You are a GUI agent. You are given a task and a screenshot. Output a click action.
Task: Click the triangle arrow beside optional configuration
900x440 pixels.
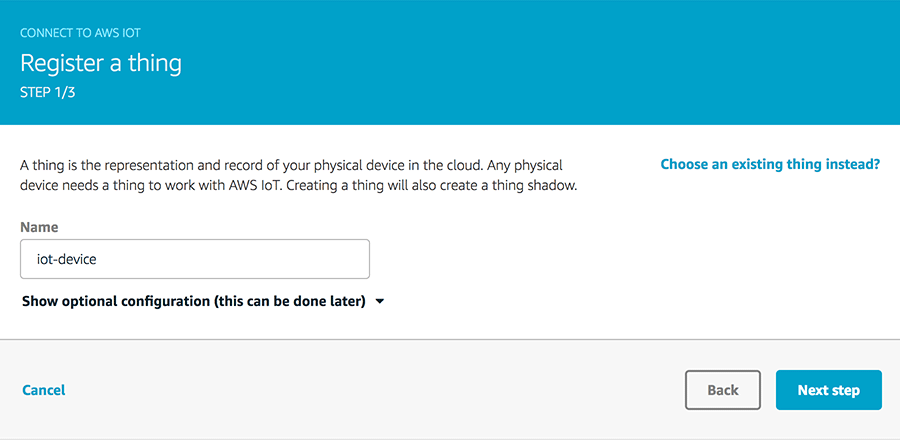tap(380, 301)
